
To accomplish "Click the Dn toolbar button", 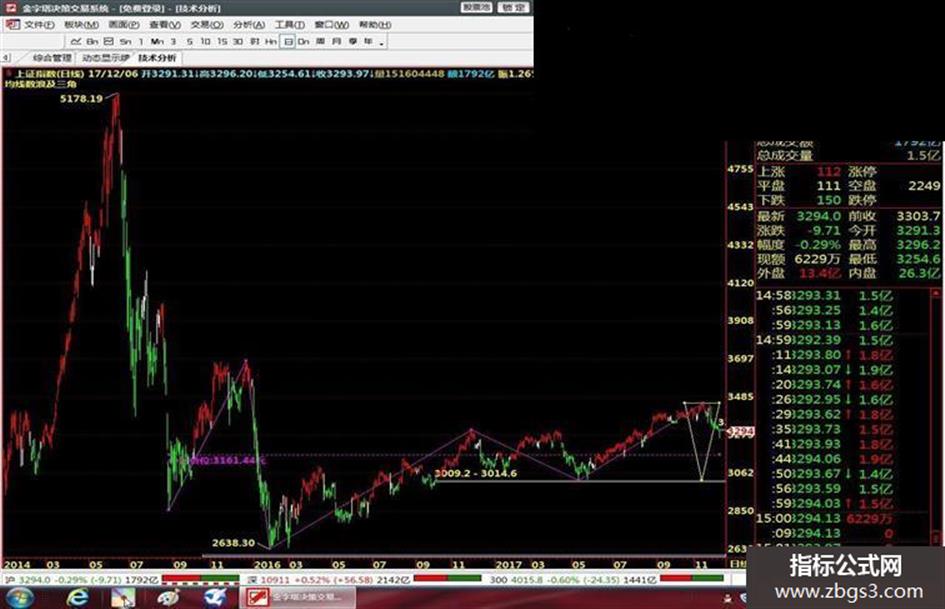I will click(x=303, y=42).
